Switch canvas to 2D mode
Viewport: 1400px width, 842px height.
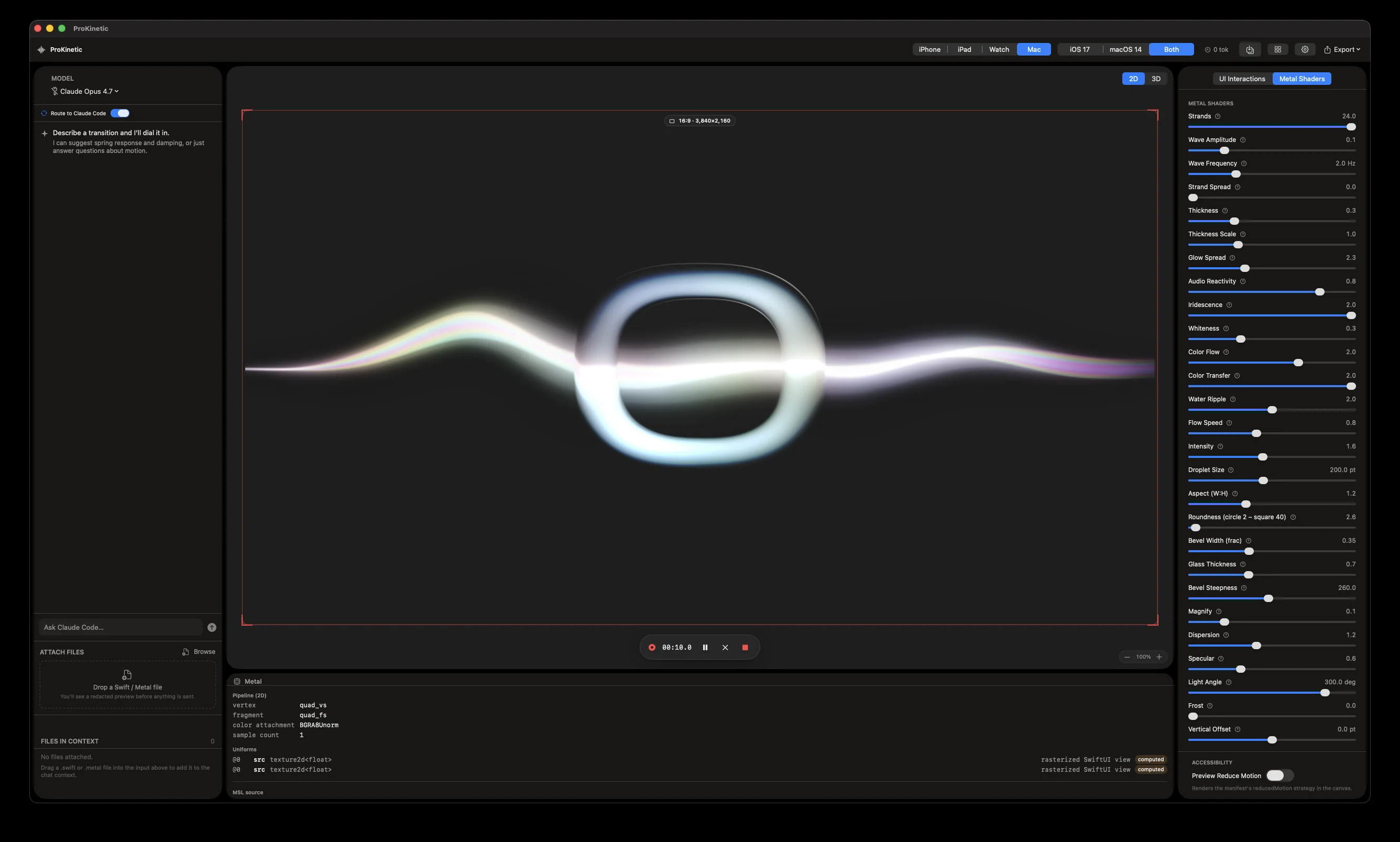pyautogui.click(x=1133, y=79)
